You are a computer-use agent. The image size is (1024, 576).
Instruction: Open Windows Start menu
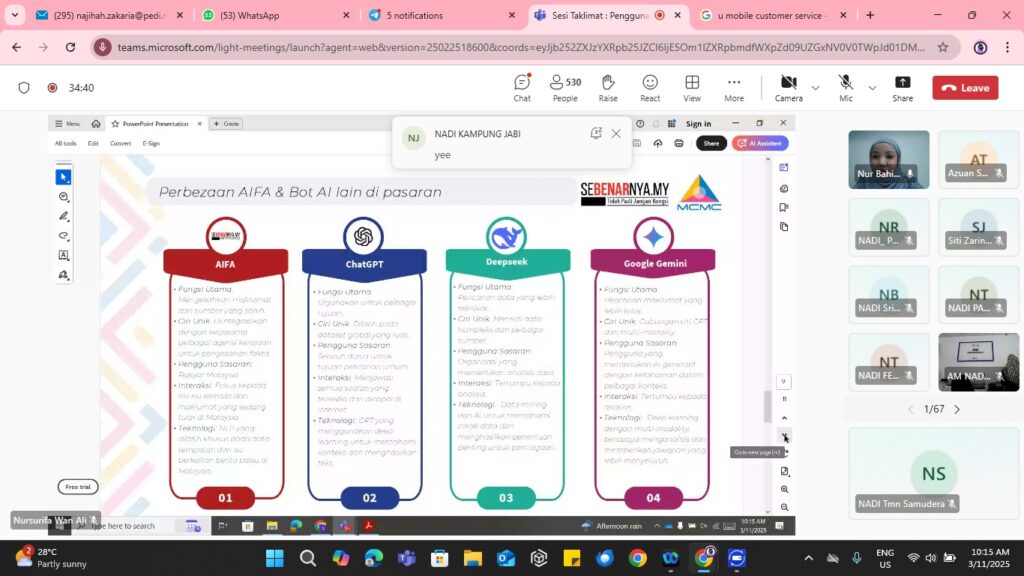click(x=275, y=558)
